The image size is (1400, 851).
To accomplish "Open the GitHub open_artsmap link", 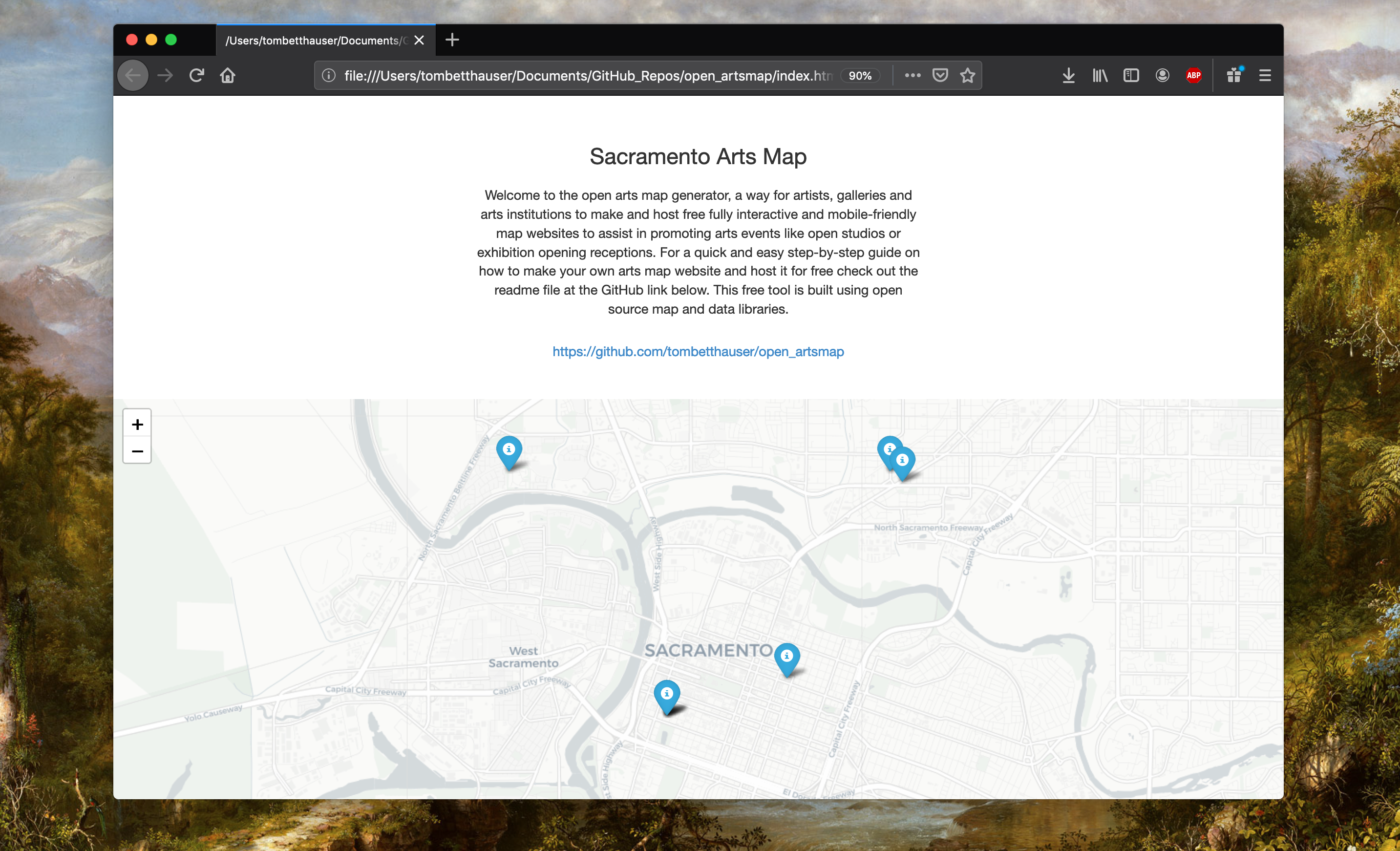I will pos(698,352).
